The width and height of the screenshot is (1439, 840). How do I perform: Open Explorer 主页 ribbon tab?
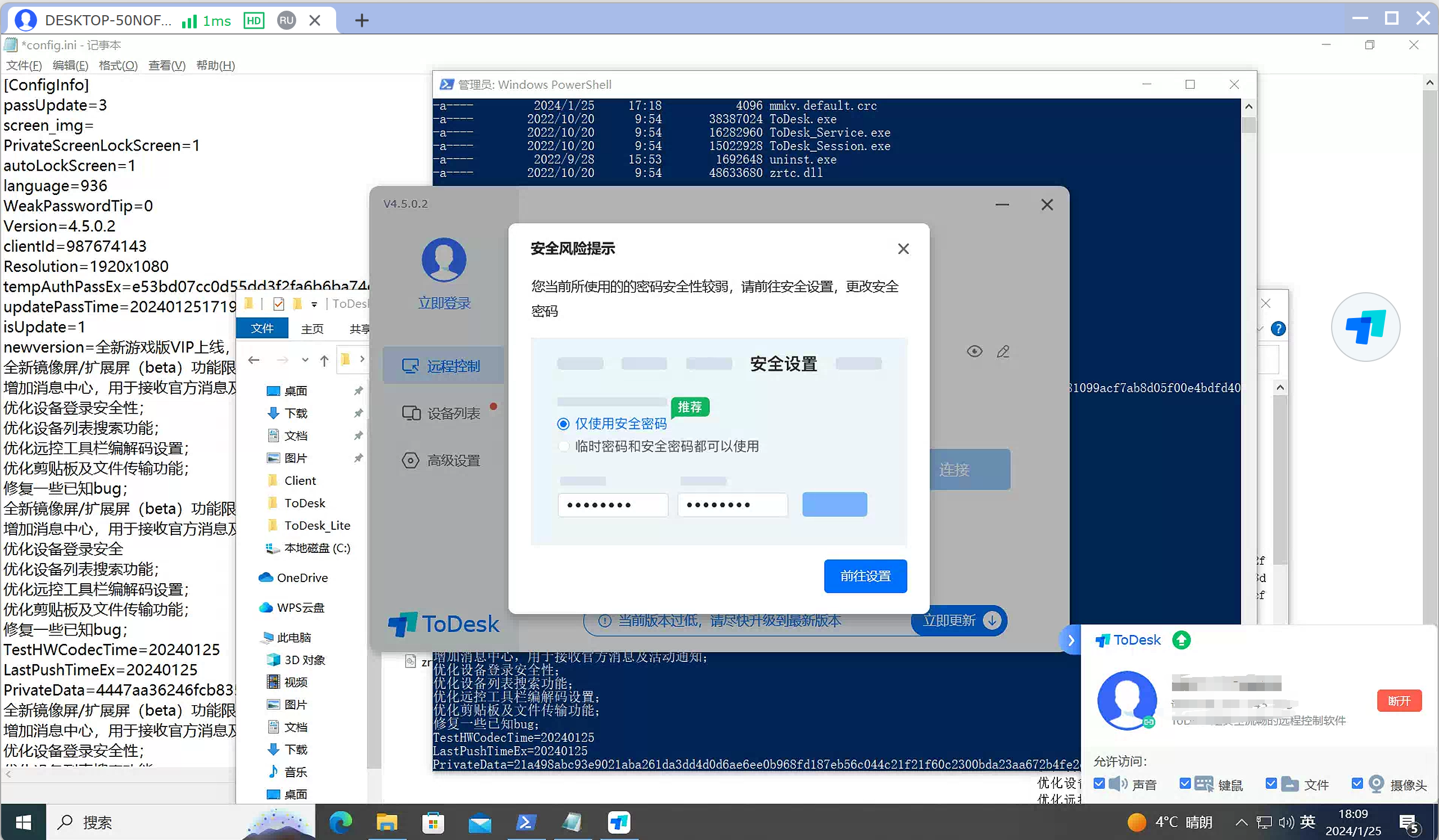312,328
